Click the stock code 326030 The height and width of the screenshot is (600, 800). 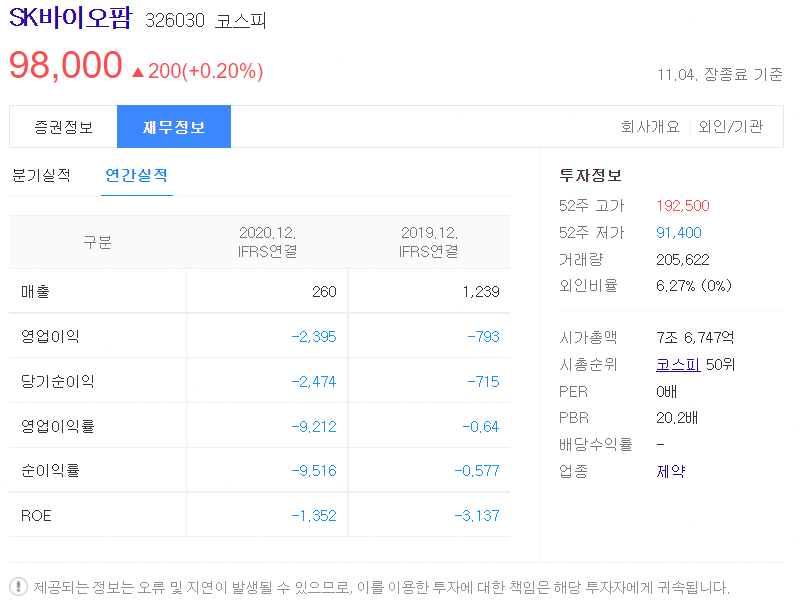point(175,21)
